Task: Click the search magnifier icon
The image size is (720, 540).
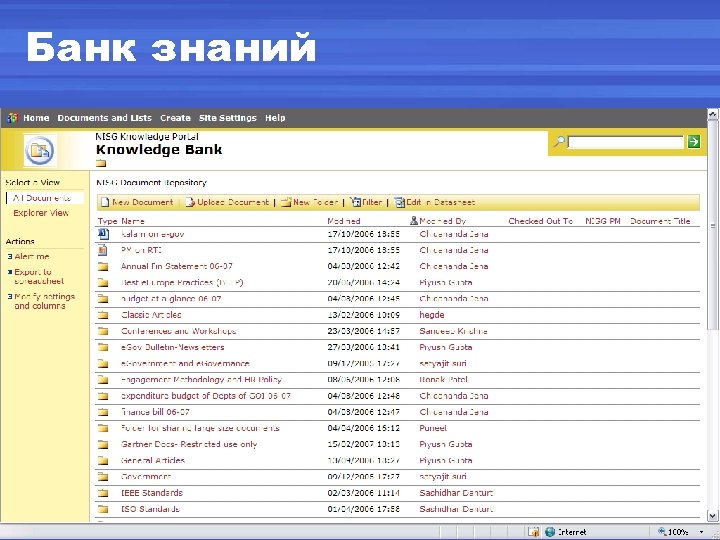Action: coord(559,141)
